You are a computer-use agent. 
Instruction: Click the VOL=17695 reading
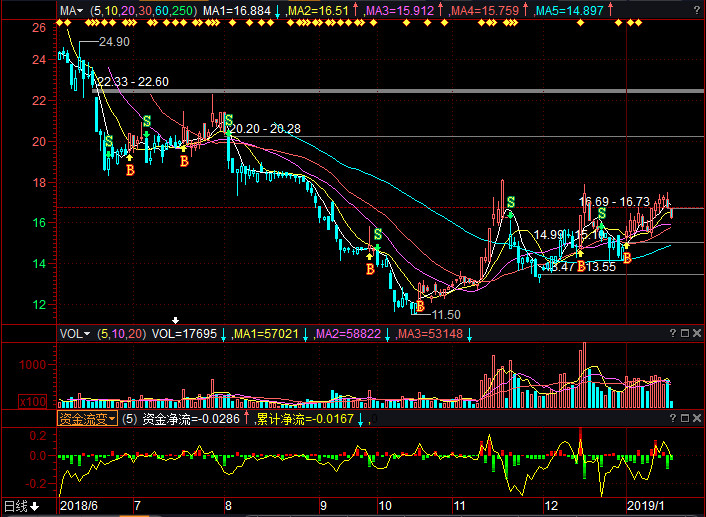[184, 334]
